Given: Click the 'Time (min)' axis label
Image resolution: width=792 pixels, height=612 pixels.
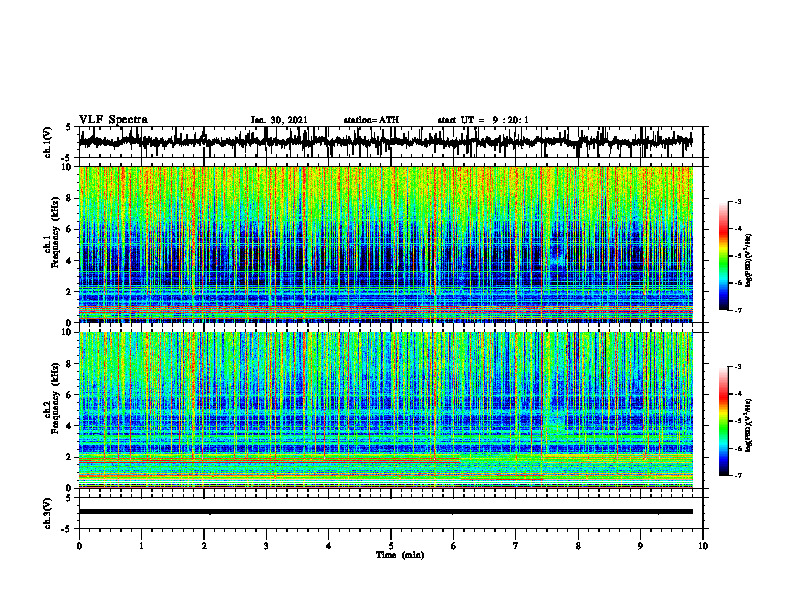Looking at the screenshot, I should point(400,555).
